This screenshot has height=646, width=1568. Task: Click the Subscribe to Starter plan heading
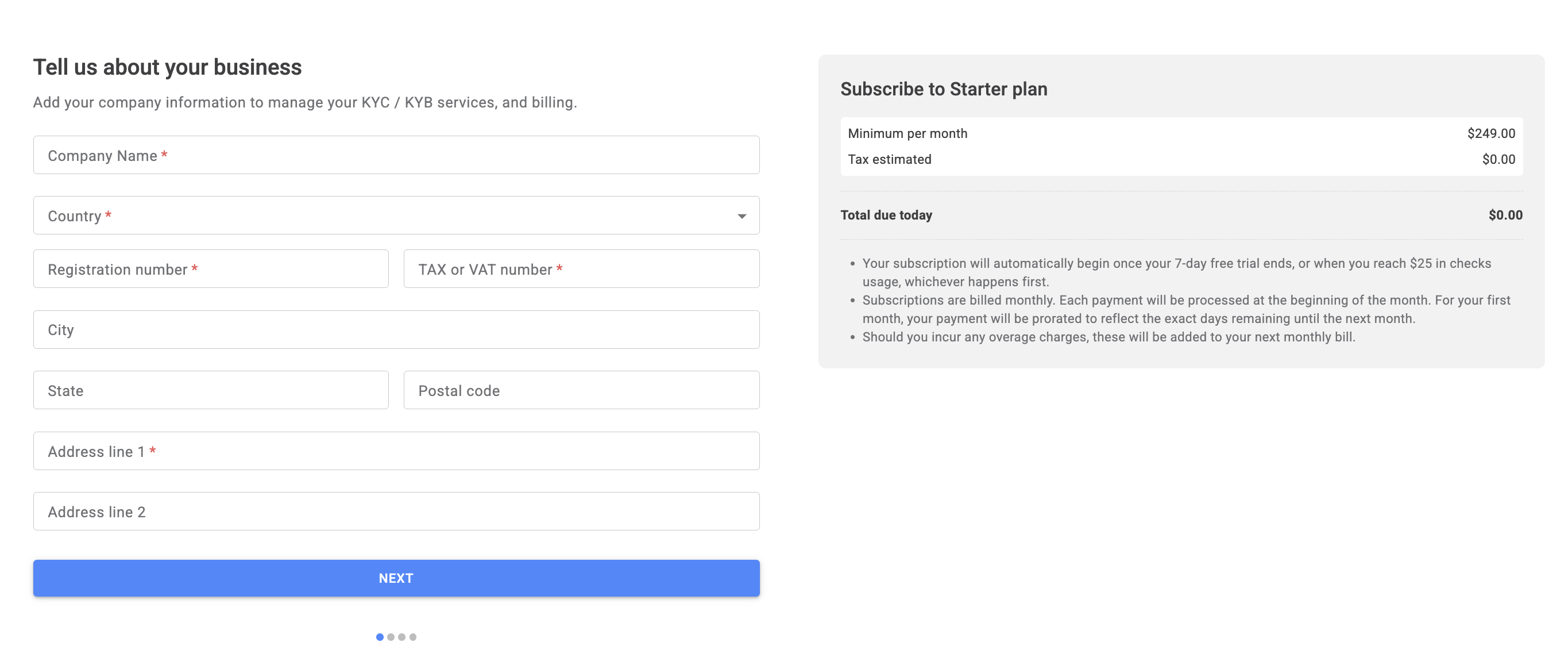click(944, 89)
